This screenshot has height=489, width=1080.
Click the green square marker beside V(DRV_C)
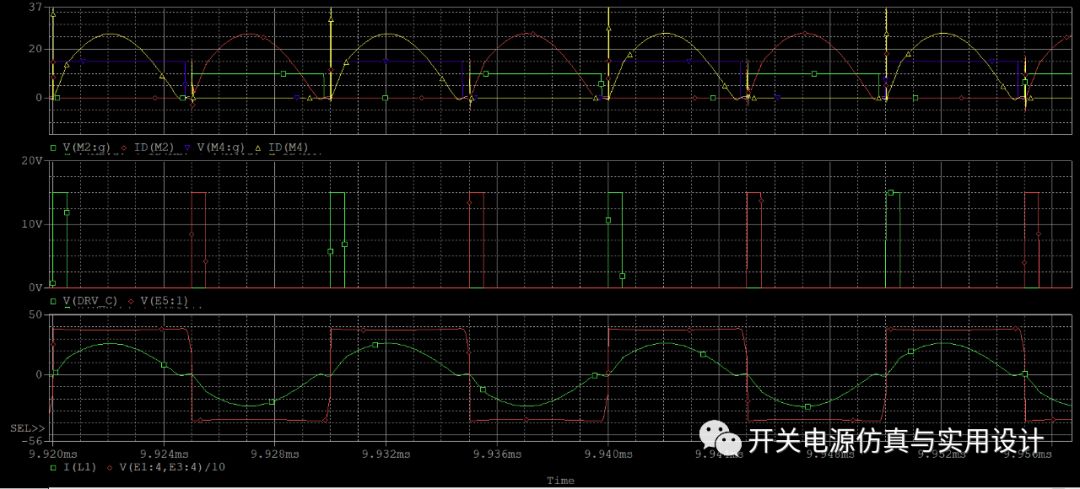[x=53, y=300]
